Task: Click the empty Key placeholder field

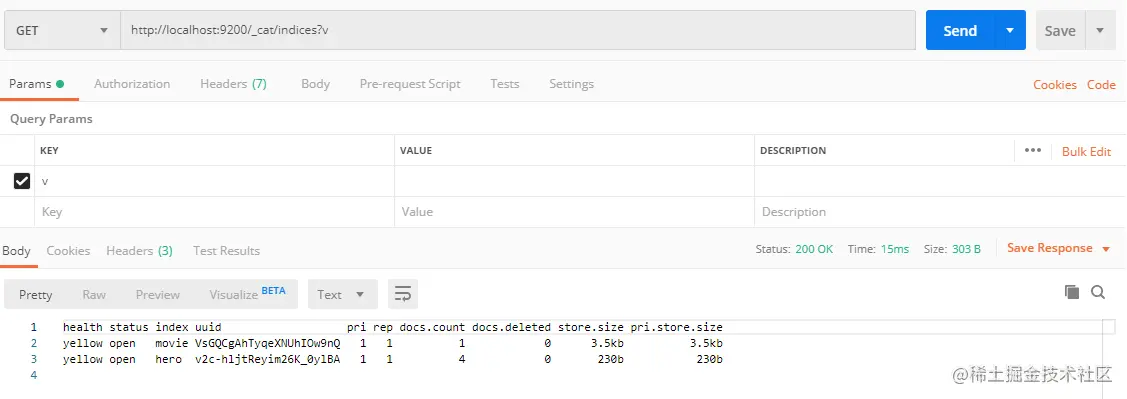Action: pyautogui.click(x=214, y=212)
